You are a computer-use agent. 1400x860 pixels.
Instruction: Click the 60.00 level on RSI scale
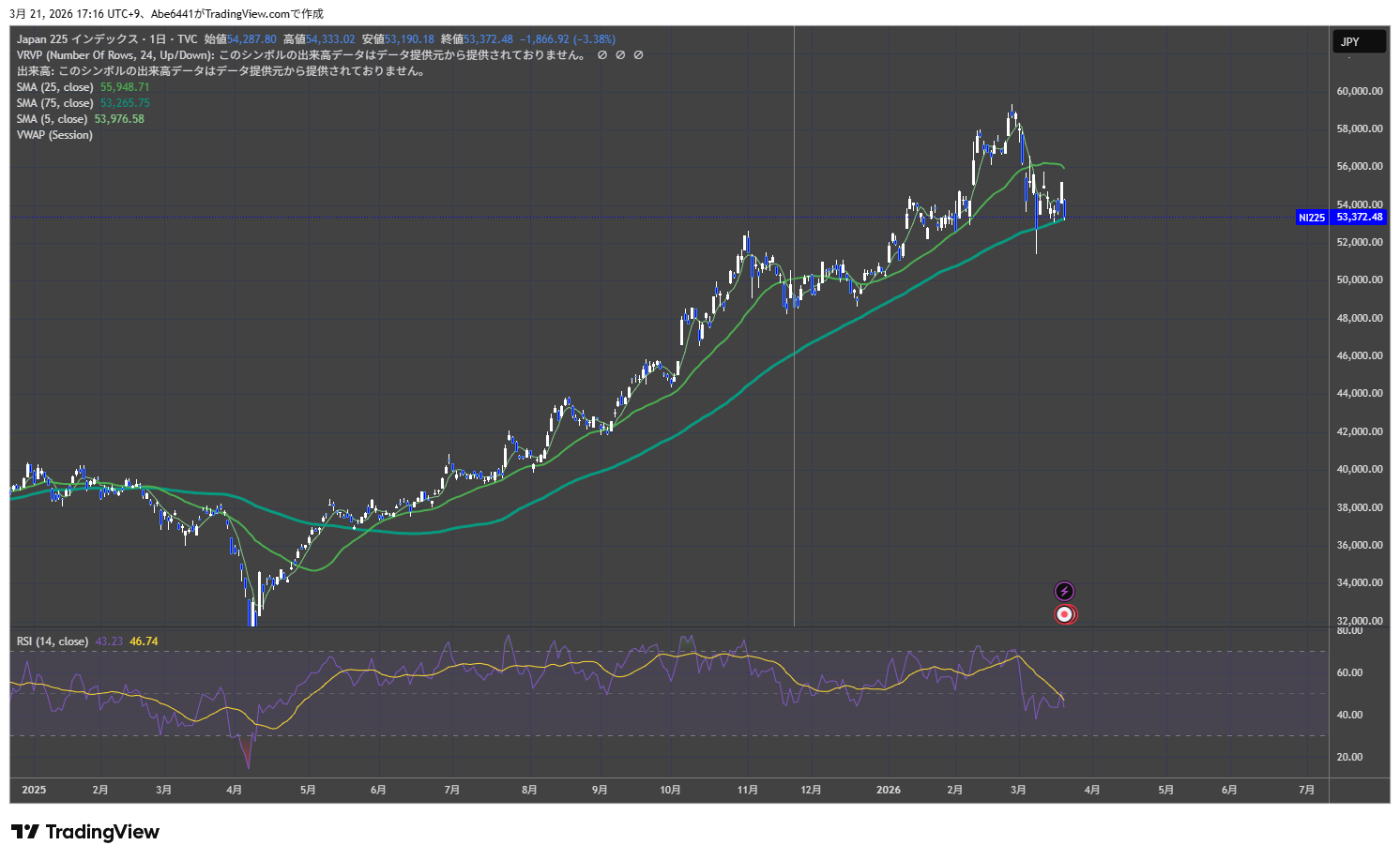click(x=1349, y=672)
